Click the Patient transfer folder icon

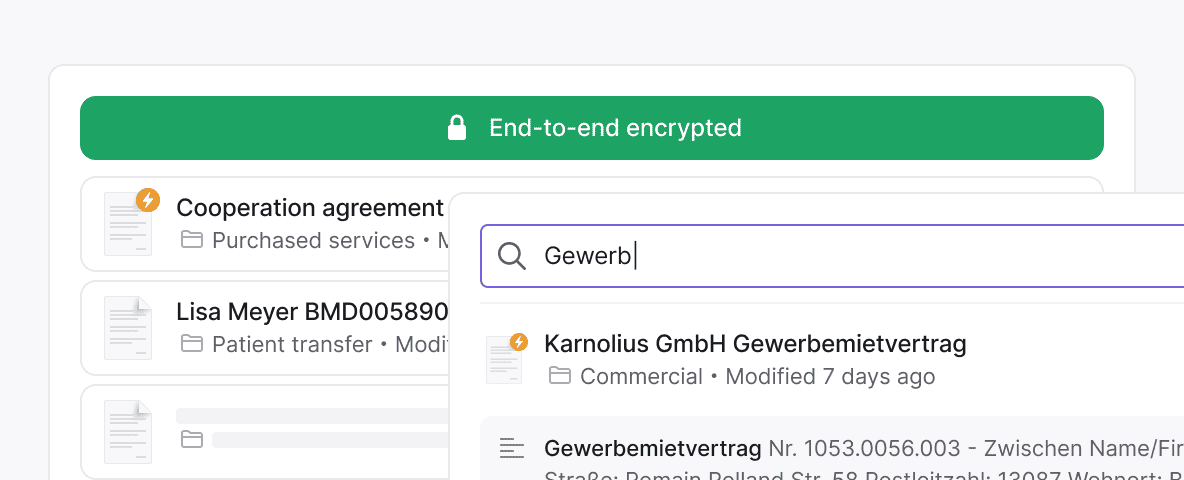191,344
